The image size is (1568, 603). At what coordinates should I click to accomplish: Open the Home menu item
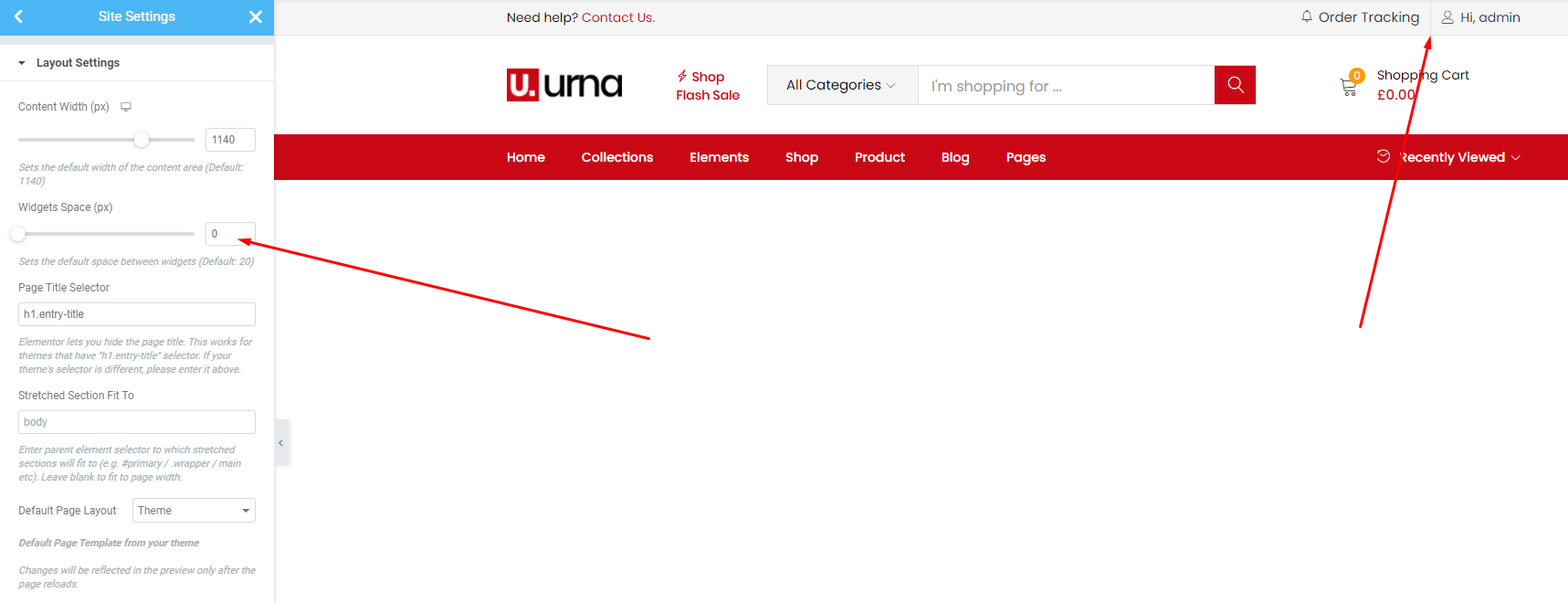tap(526, 157)
